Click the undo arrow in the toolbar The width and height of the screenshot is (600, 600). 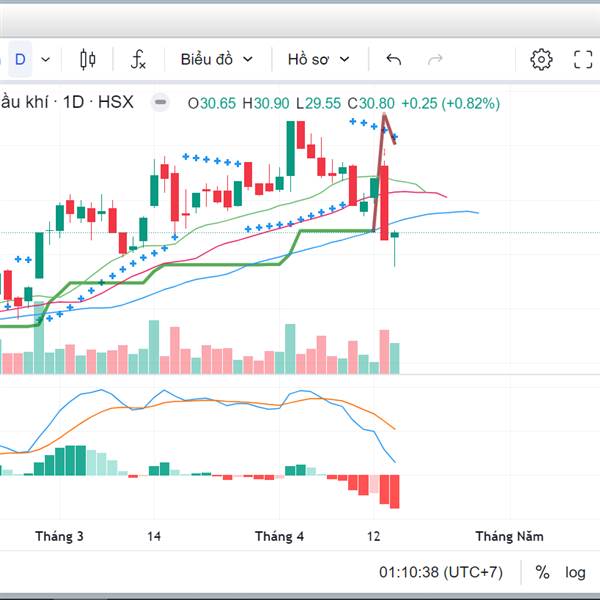[393, 60]
